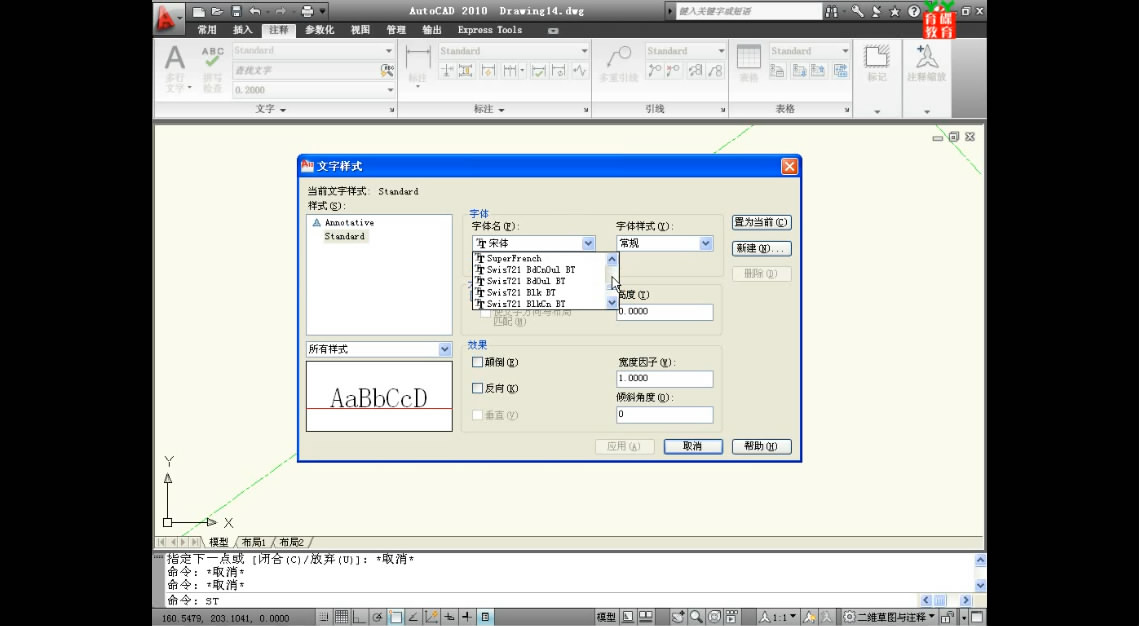Open Help via the question mark icon

tap(914, 12)
